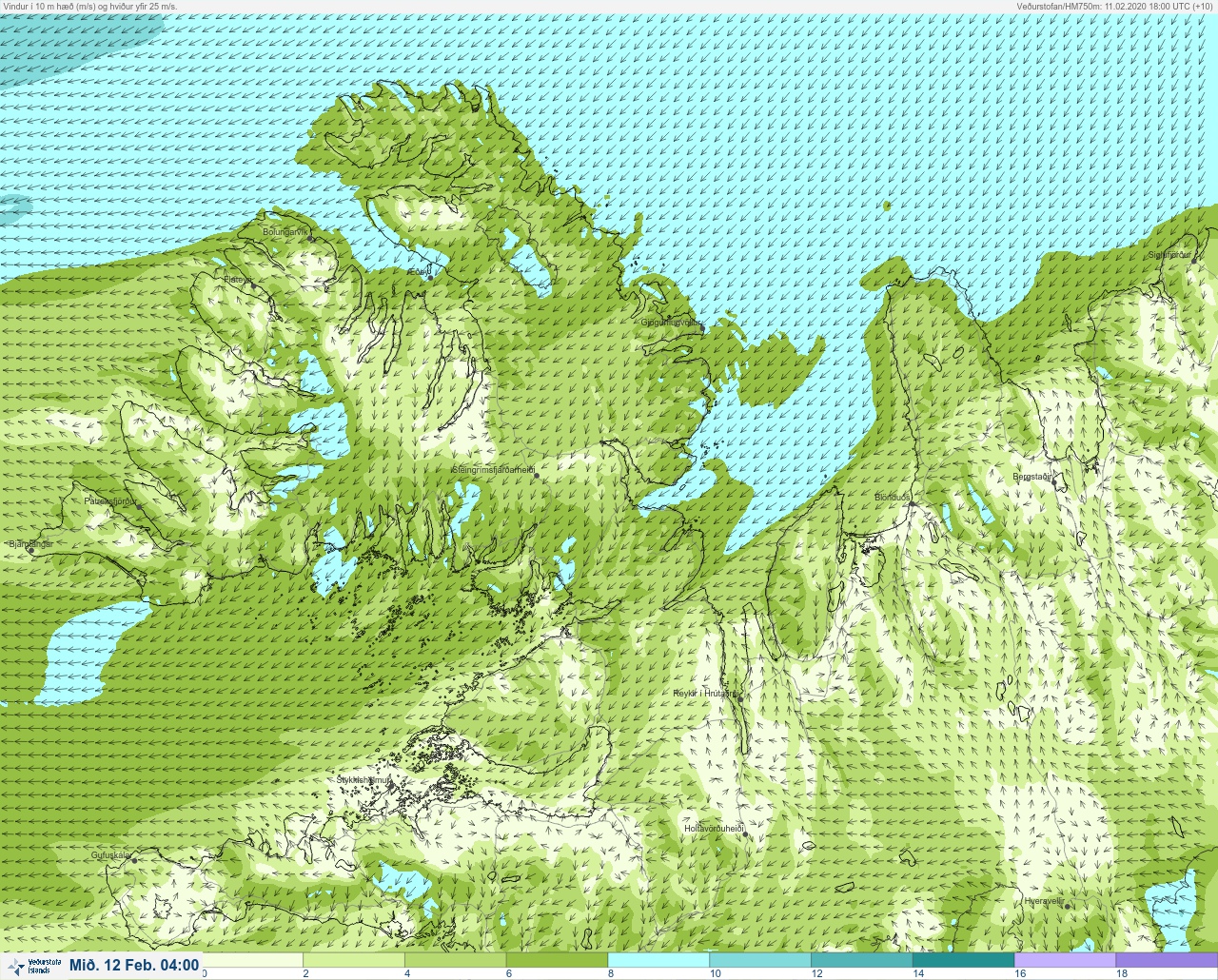Viewport: 1218px width, 980px height.
Task: Click the Reykir í Hrútafirði station label
Action: tap(706, 694)
